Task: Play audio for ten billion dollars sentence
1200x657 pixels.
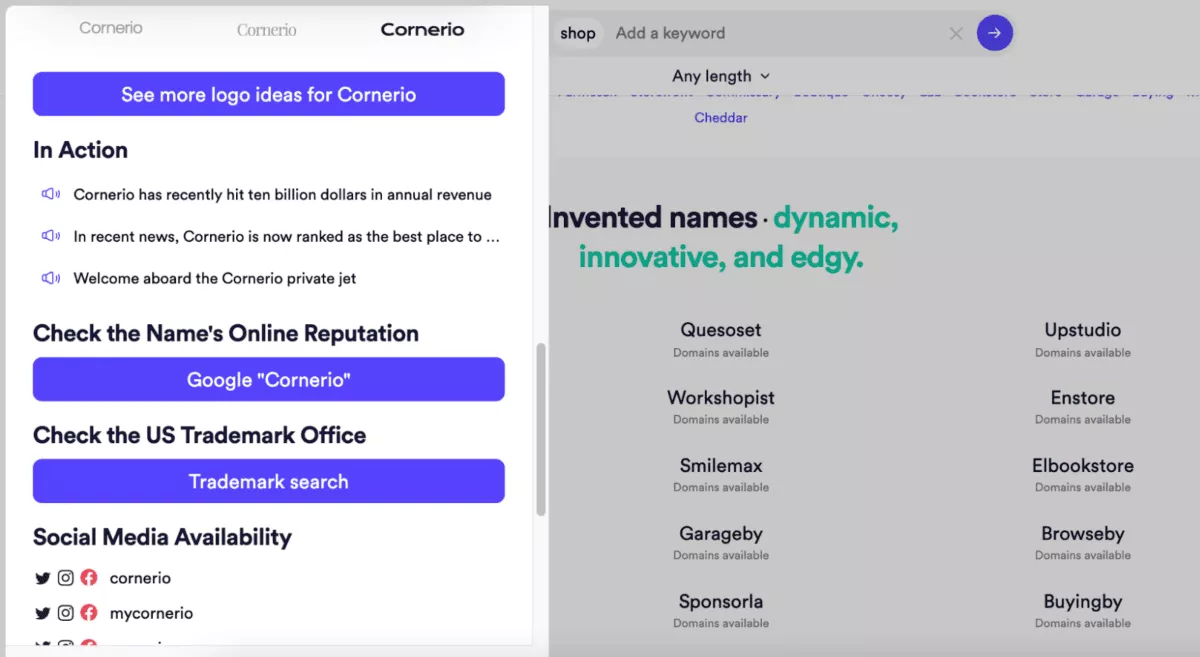Action: pos(51,194)
